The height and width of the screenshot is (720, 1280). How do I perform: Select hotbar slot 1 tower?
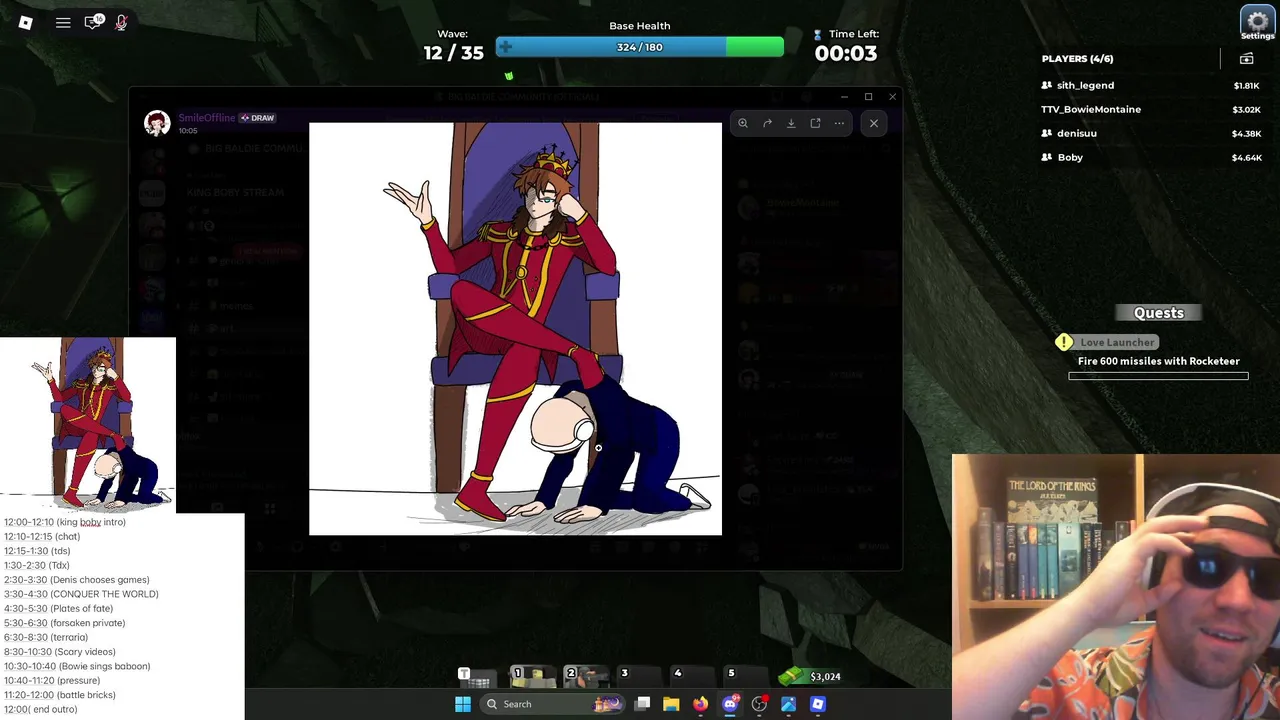pos(531,677)
